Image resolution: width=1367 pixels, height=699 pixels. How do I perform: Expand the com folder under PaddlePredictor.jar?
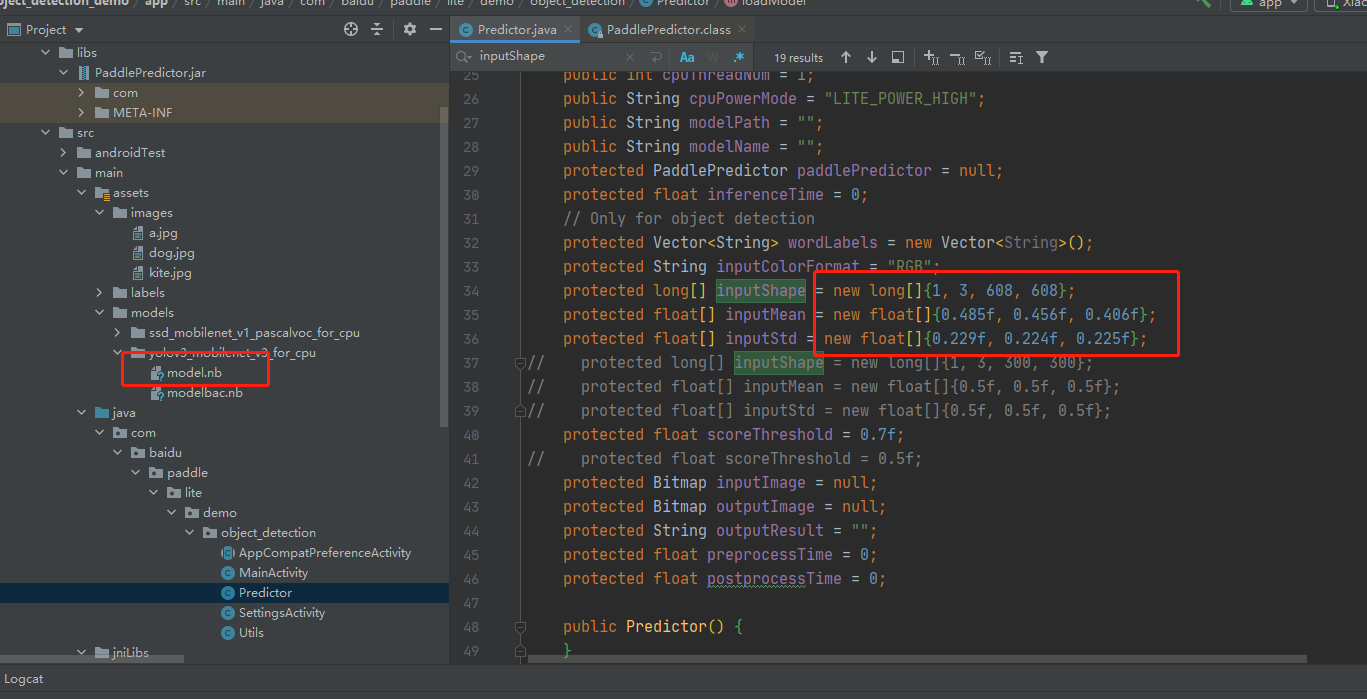point(82,92)
